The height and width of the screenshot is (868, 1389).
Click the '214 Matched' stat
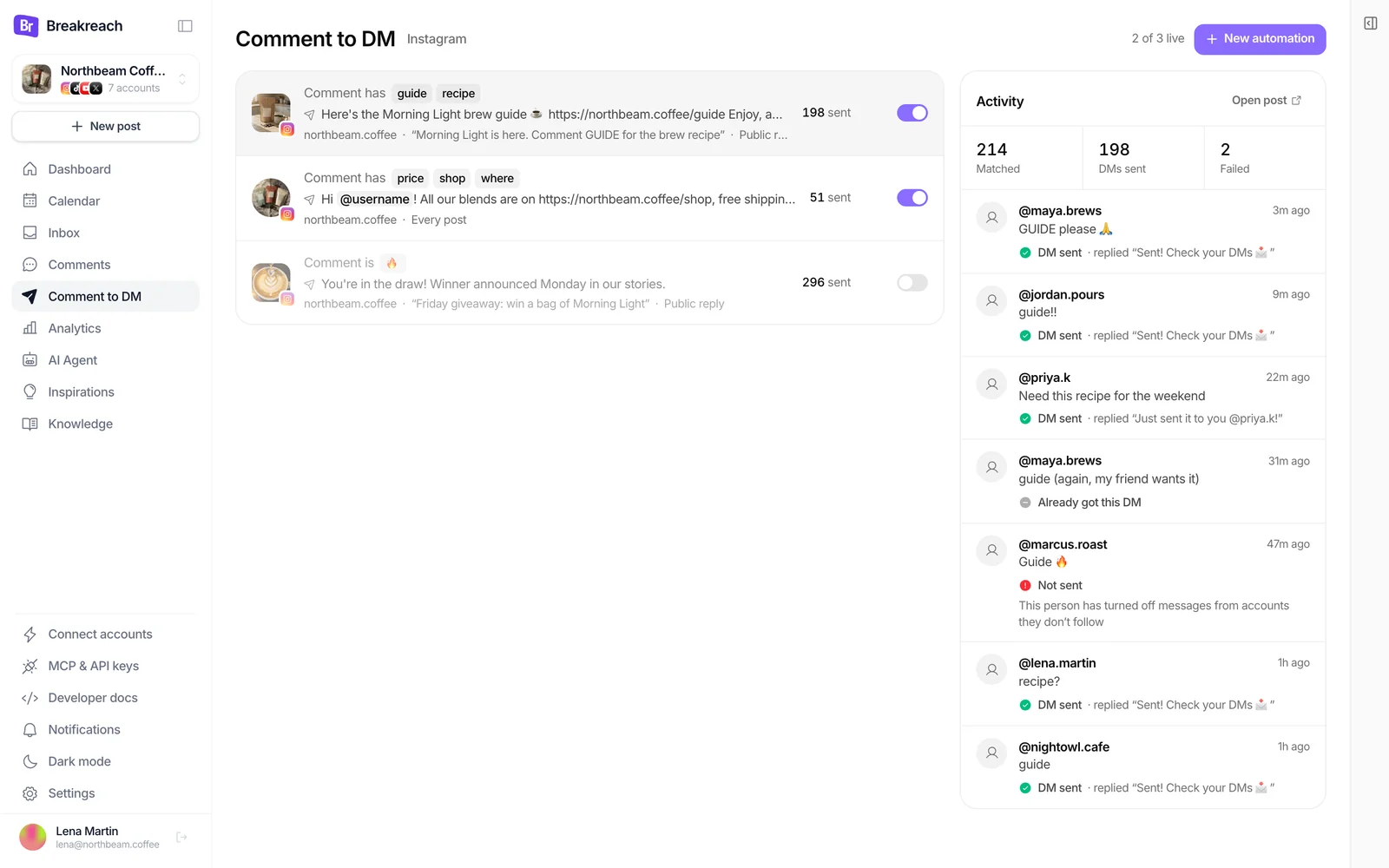coord(1022,158)
